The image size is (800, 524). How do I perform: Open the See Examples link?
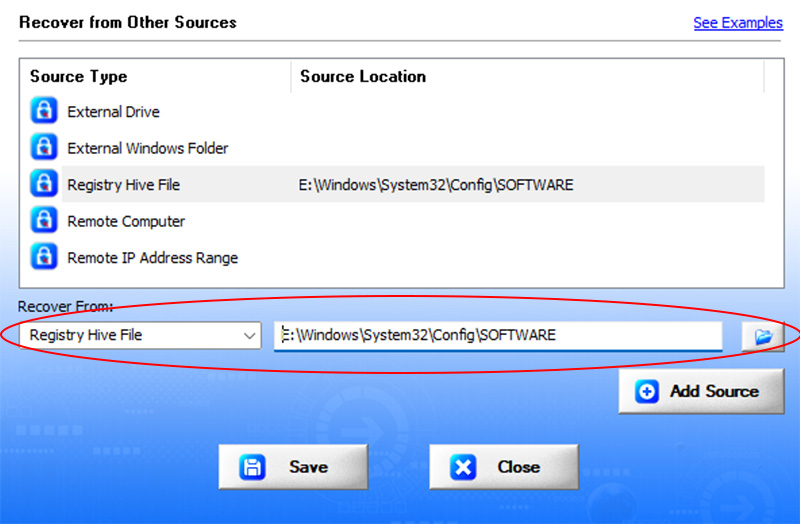pos(738,23)
